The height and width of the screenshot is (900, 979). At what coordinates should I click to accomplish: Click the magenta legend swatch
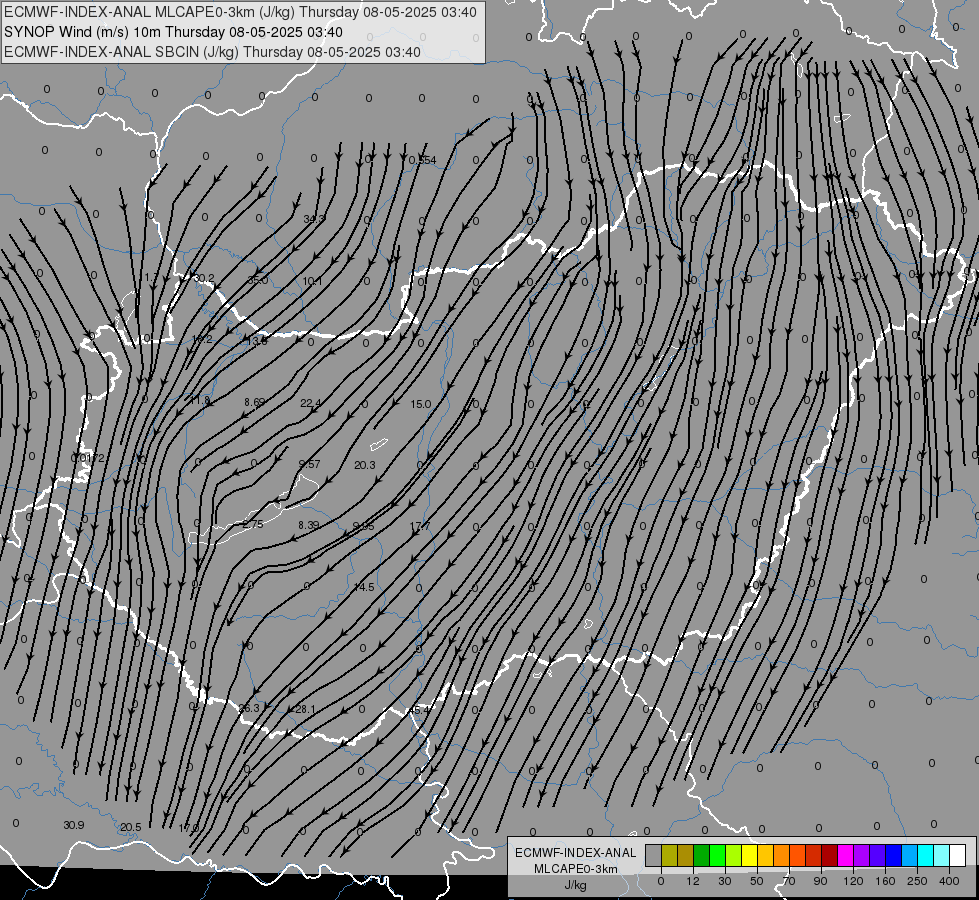pyautogui.click(x=845, y=855)
